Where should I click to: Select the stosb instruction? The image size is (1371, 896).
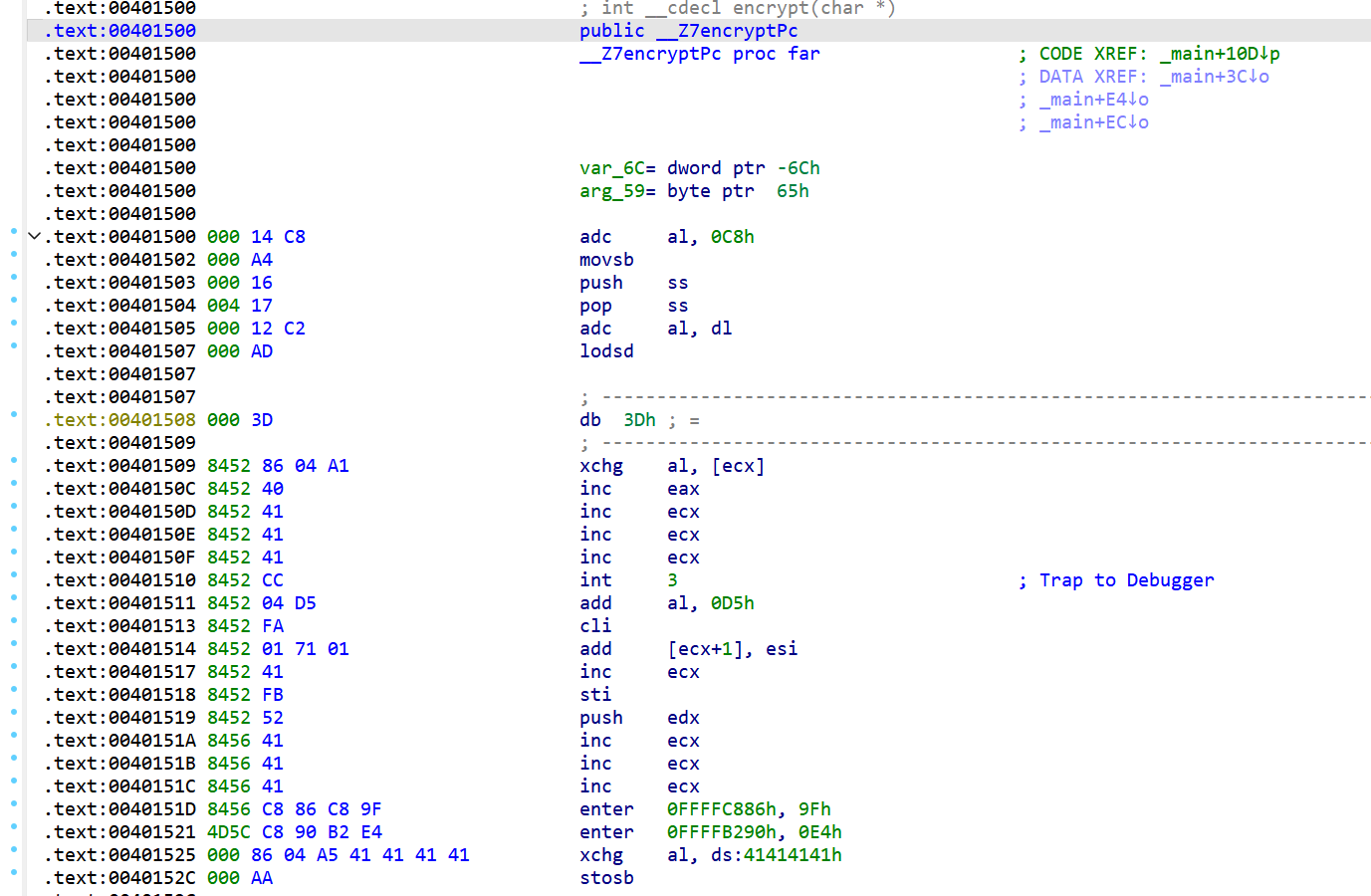pyautogui.click(x=606, y=878)
